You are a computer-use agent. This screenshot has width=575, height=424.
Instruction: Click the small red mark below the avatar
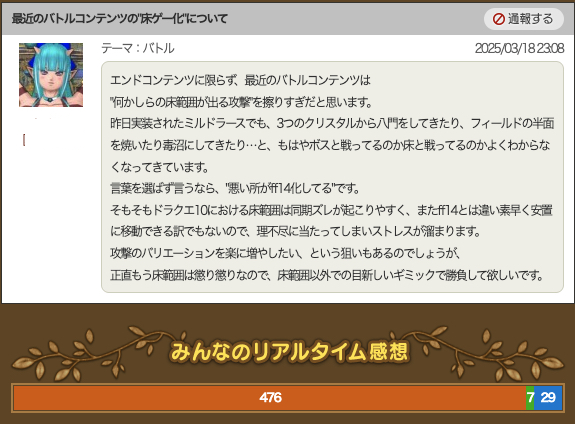[24, 140]
